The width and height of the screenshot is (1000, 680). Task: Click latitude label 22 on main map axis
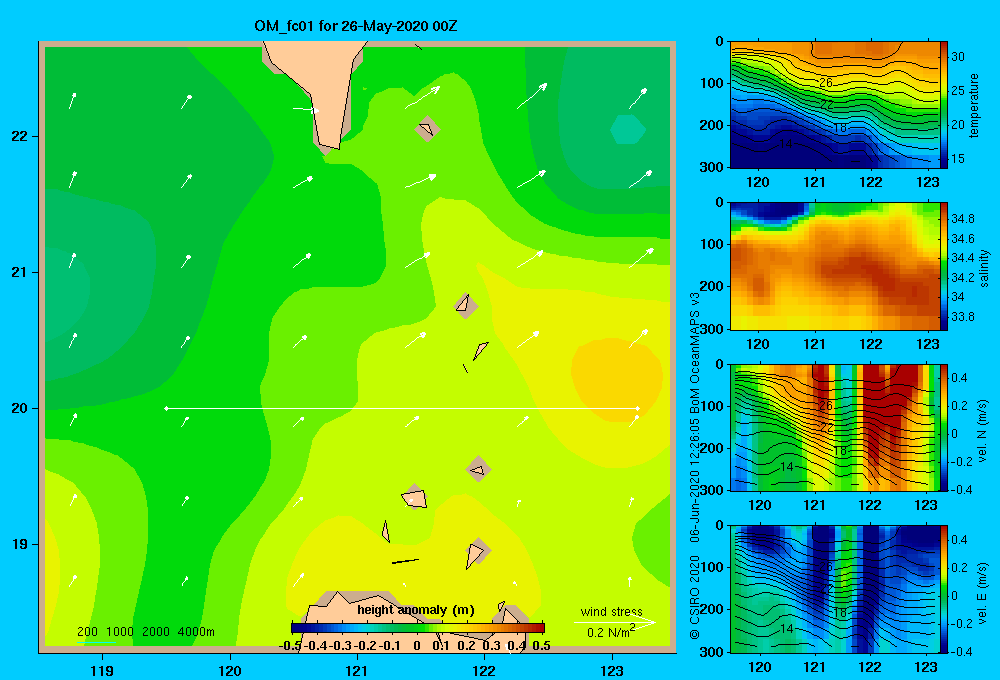coord(20,136)
